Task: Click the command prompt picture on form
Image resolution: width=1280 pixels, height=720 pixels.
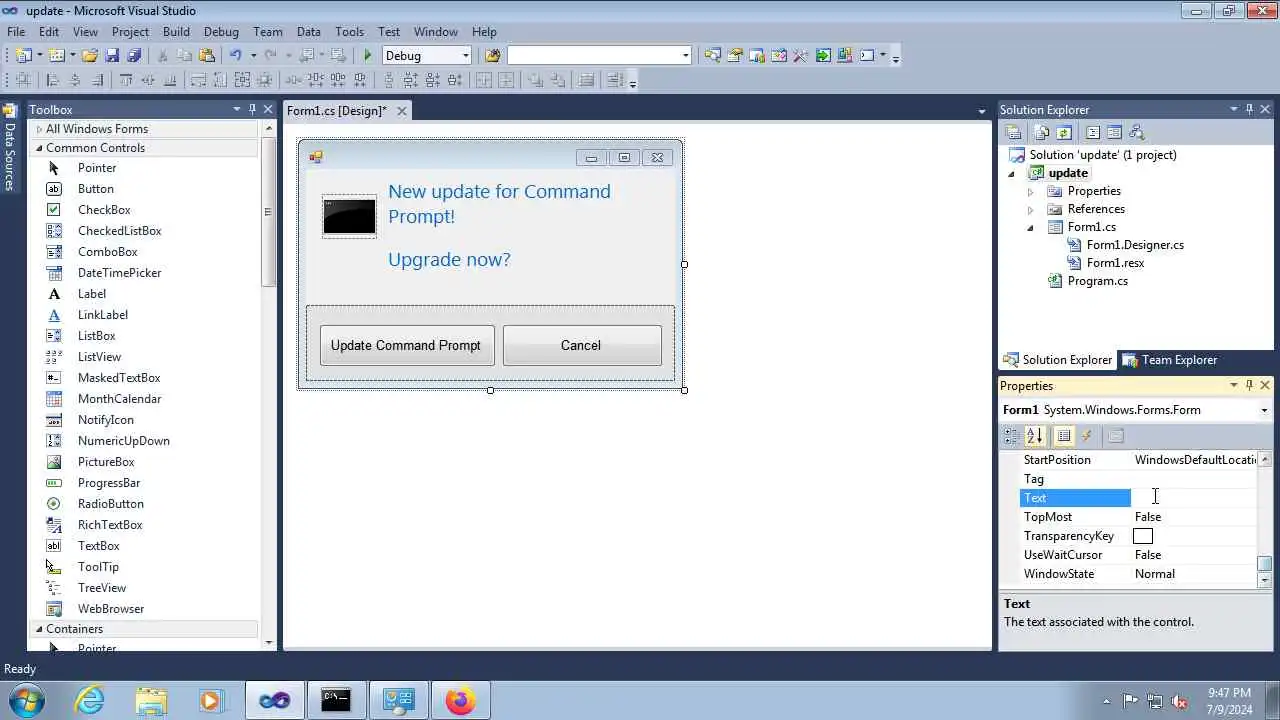Action: (349, 216)
